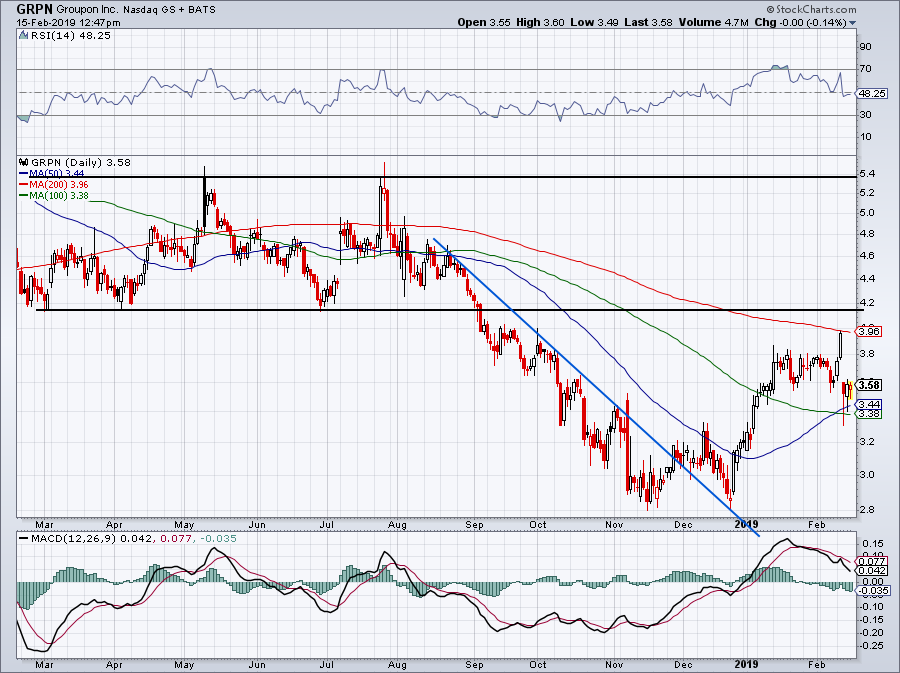900x673 pixels.
Task: Click the Nov label on the price chart date axis
Action: [614, 525]
